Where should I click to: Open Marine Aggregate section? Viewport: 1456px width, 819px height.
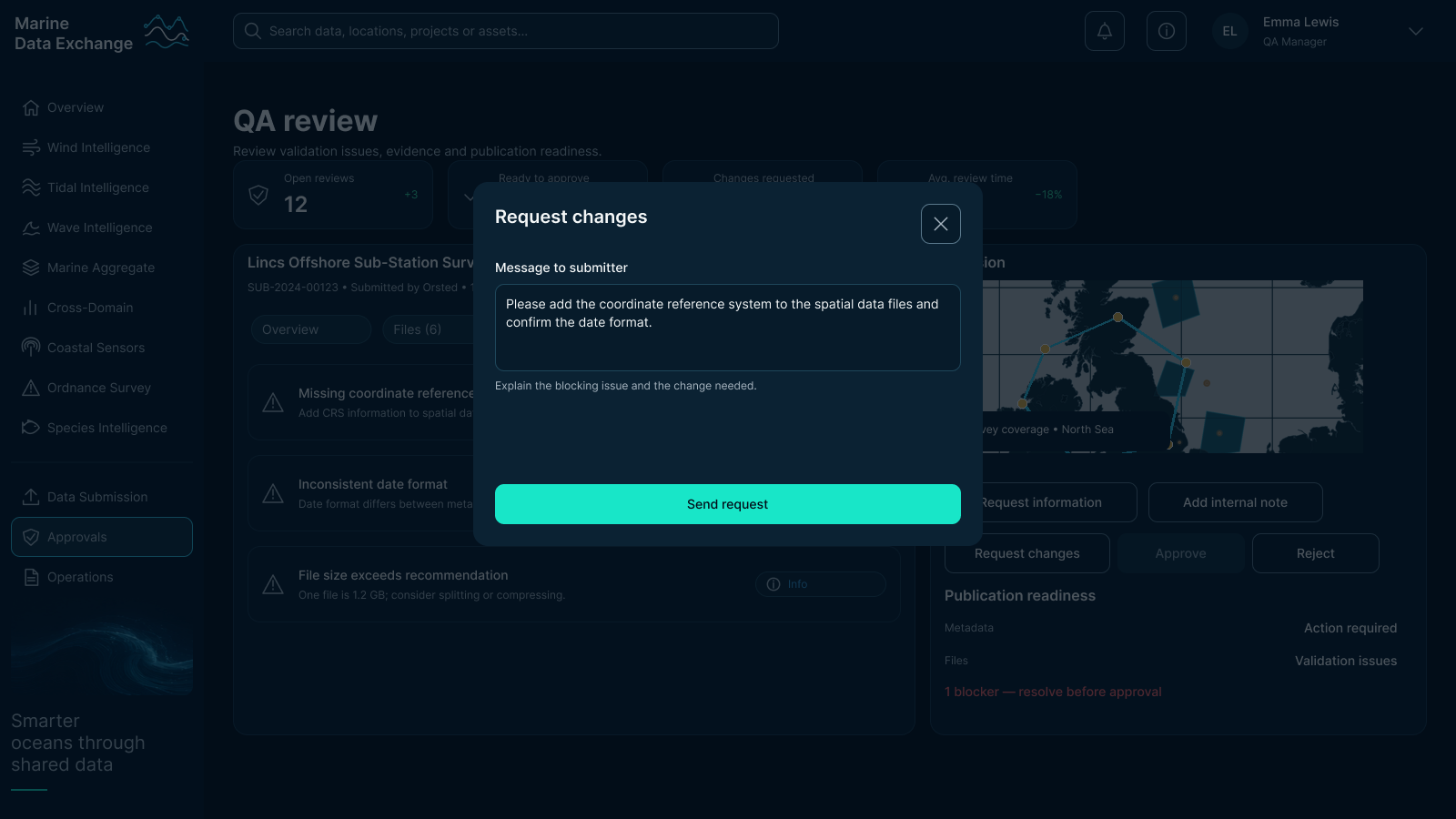(x=102, y=268)
